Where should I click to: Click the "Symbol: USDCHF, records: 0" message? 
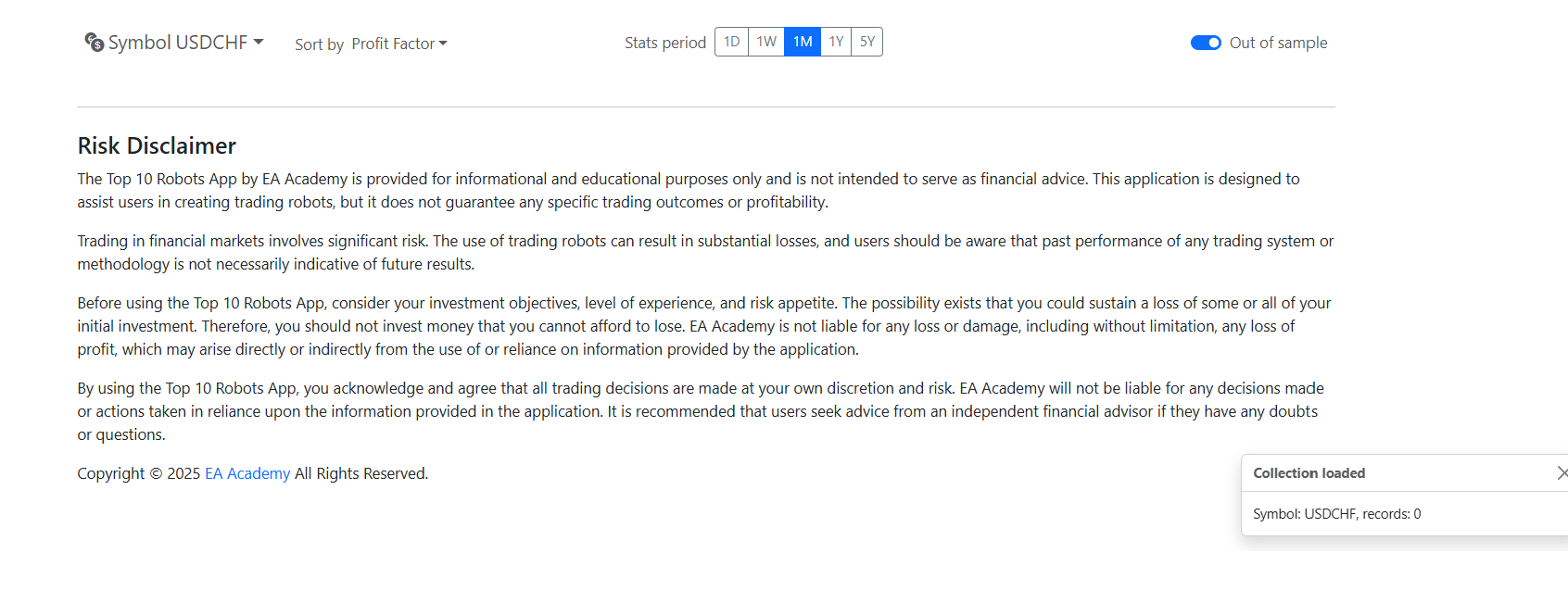1336,514
